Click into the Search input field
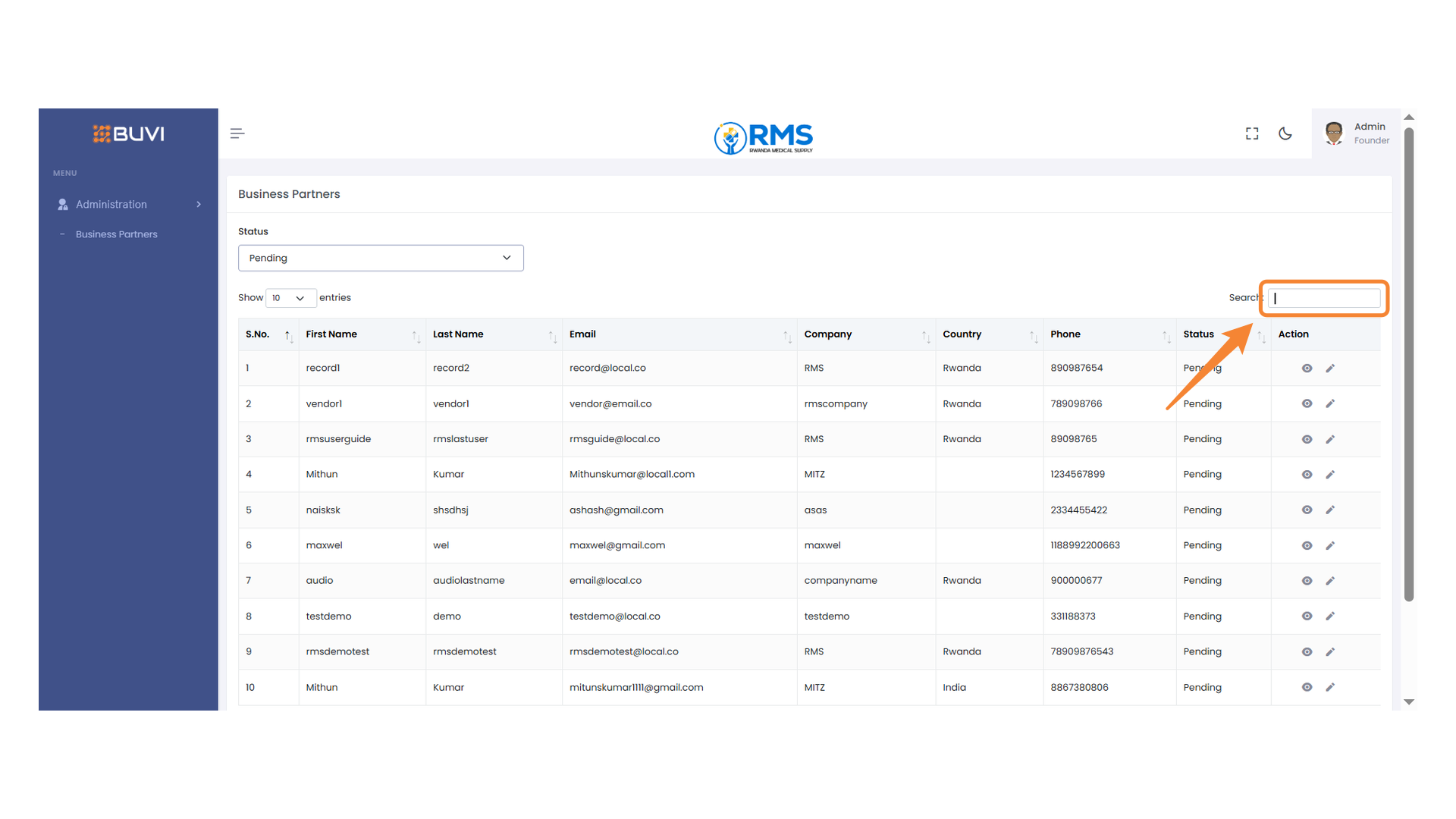This screenshot has width=1456, height=819. [x=1325, y=298]
